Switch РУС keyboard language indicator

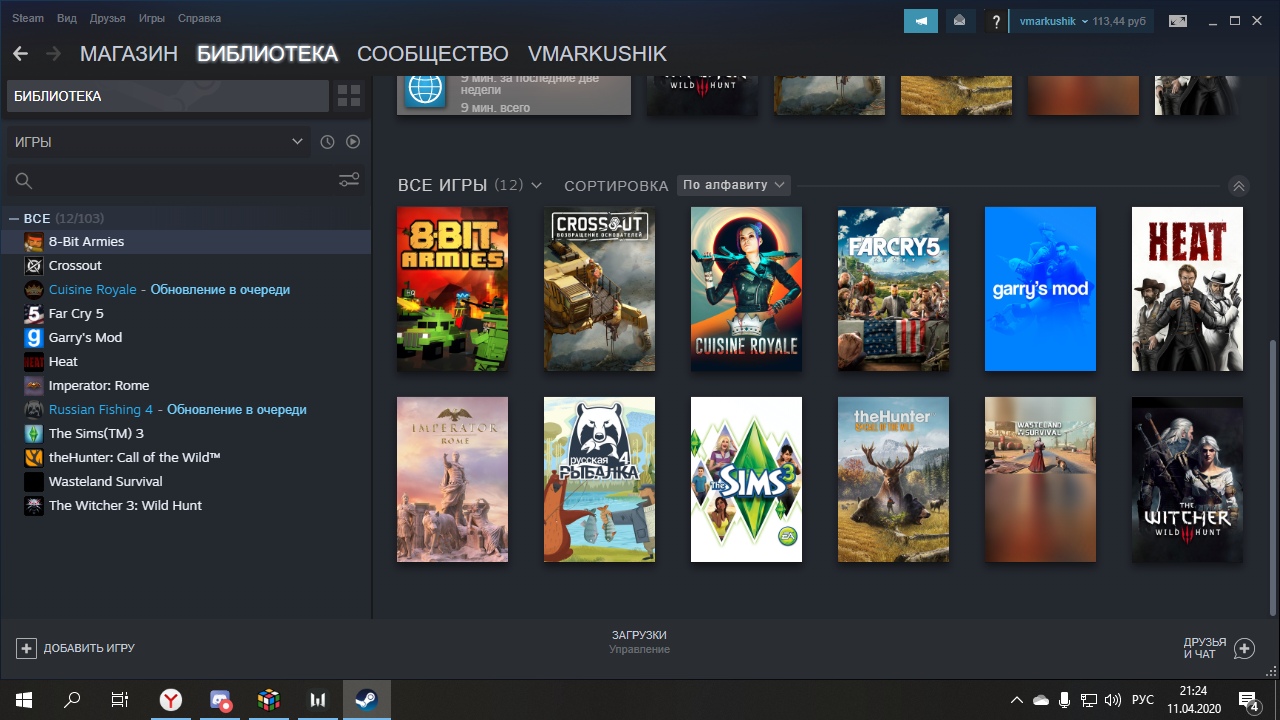1142,700
